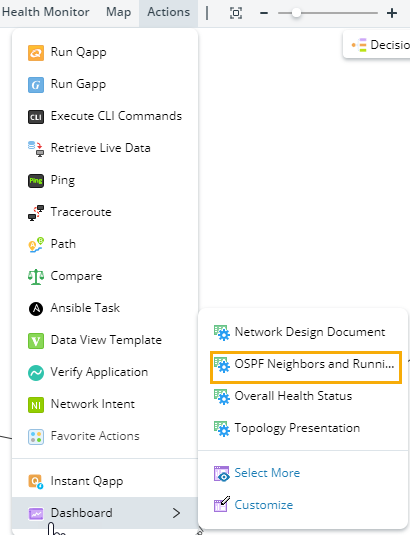This screenshot has width=410, height=535.
Task: Click the Run Qapp orange icon
Action: point(36,53)
